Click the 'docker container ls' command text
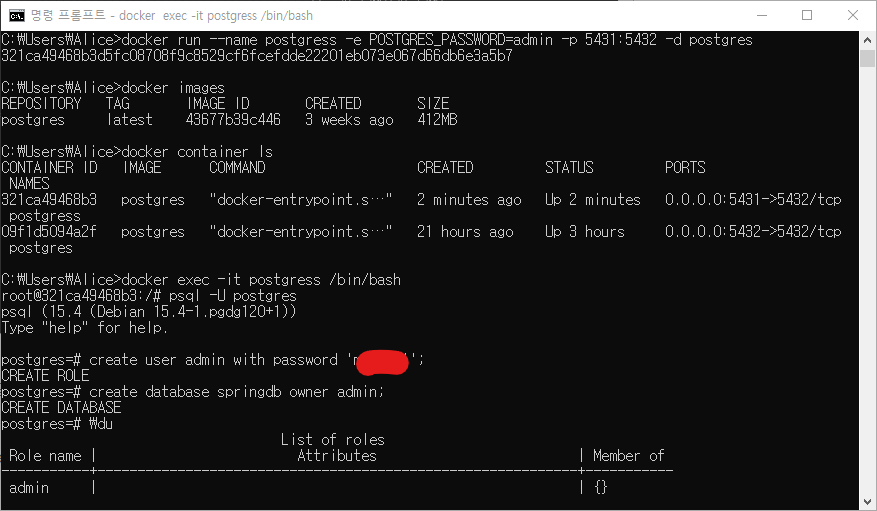 pos(197,152)
